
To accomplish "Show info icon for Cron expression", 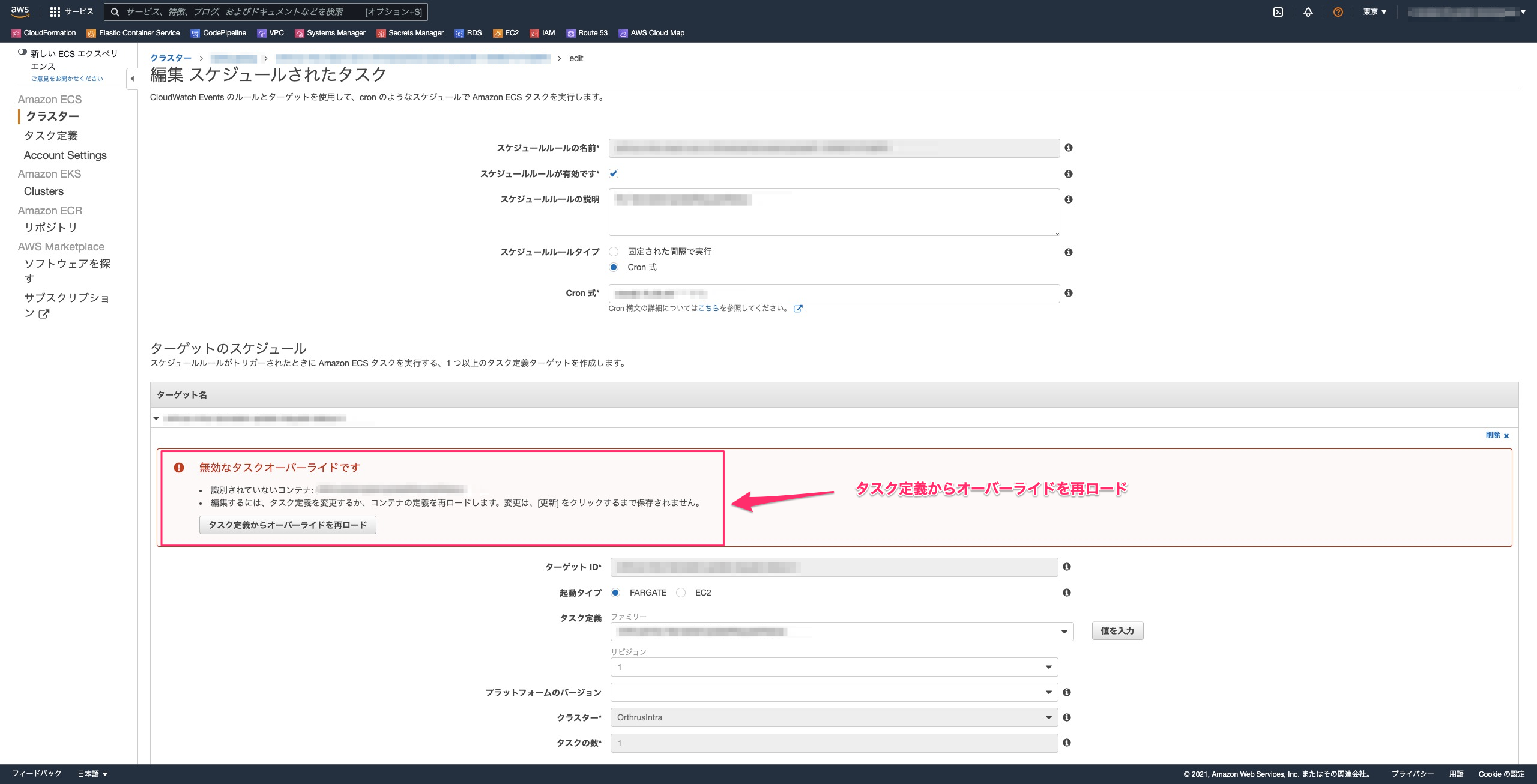I will tap(1069, 293).
